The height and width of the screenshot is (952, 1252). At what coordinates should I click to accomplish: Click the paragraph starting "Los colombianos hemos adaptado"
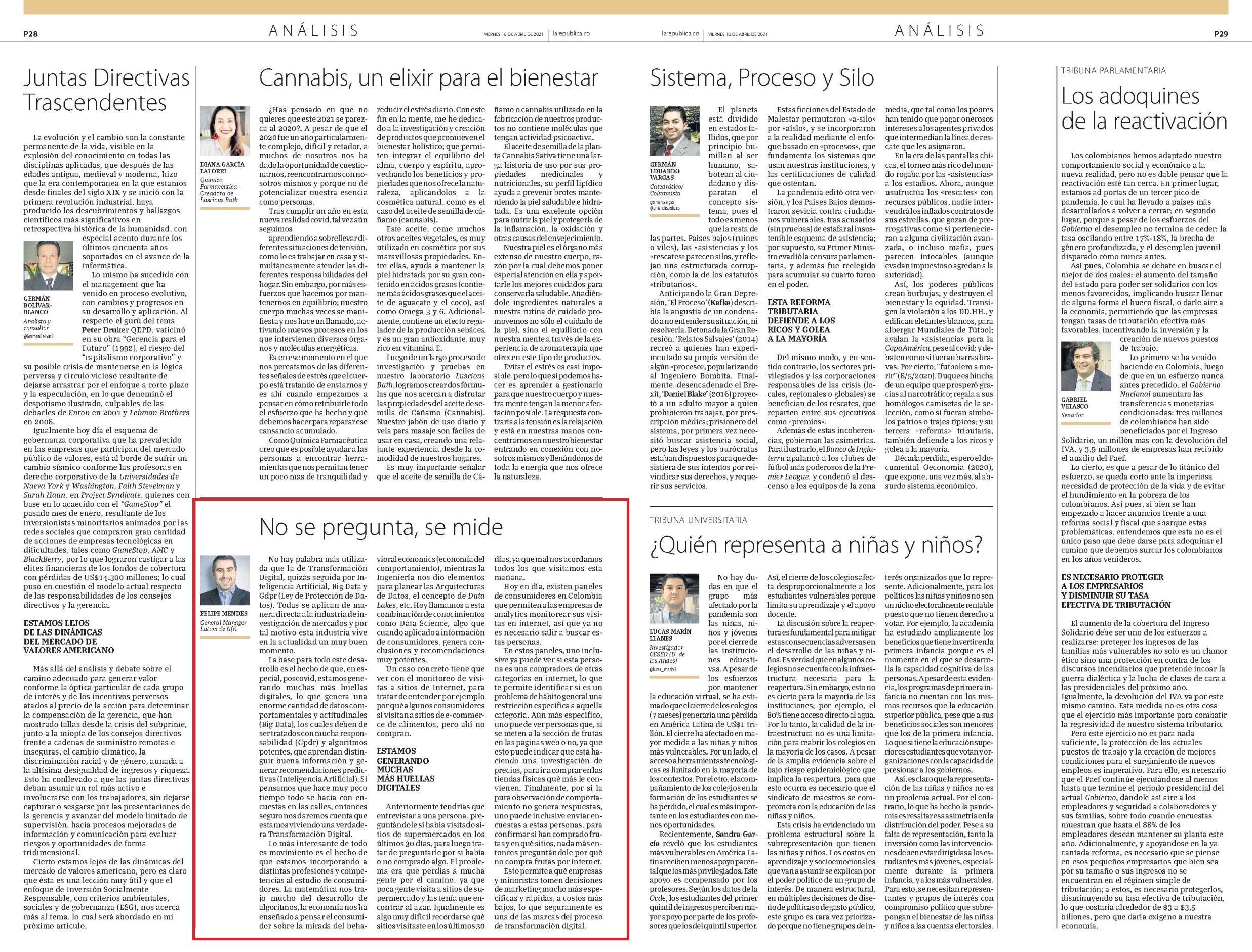(1144, 206)
